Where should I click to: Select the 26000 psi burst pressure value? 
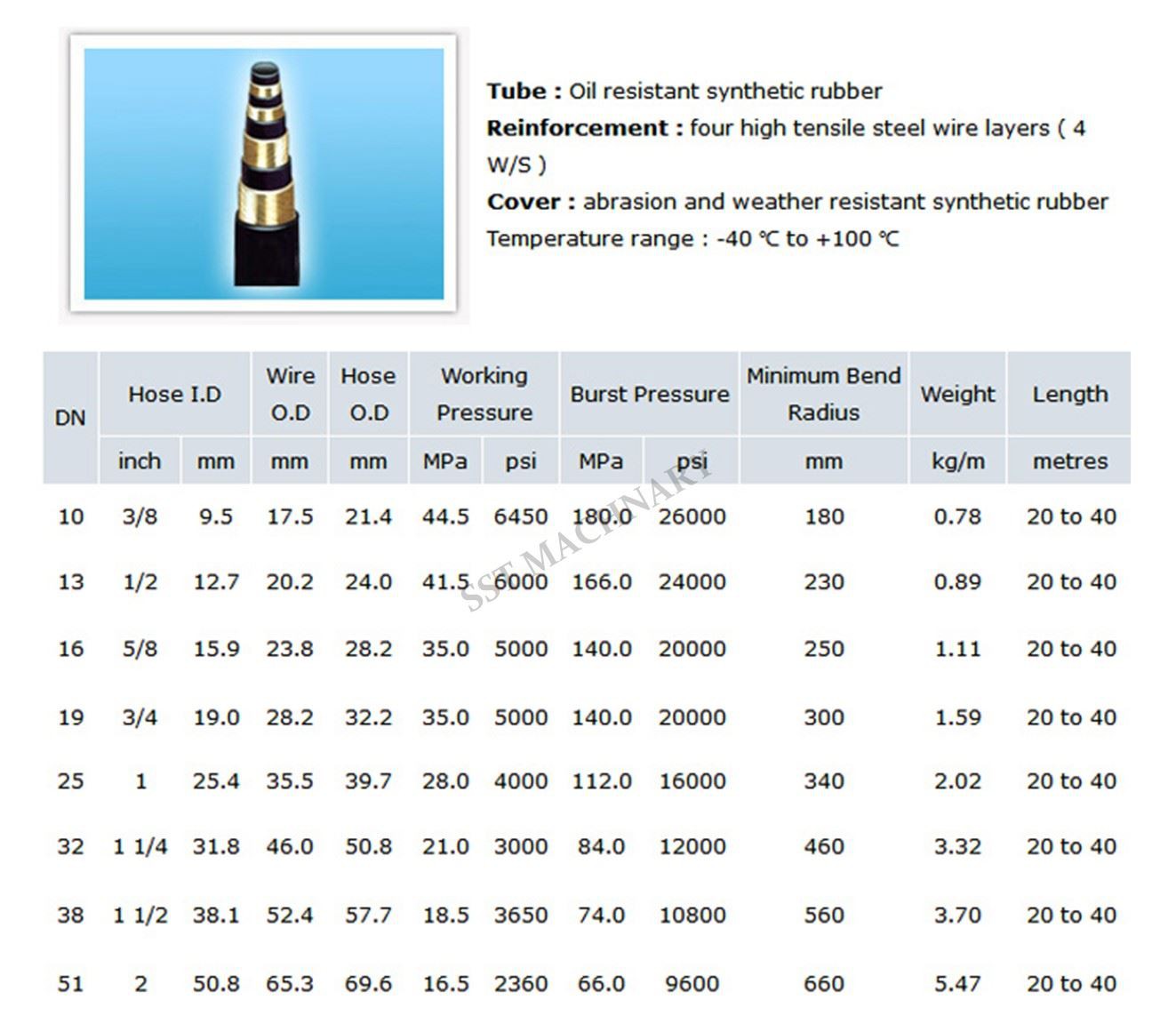point(692,516)
